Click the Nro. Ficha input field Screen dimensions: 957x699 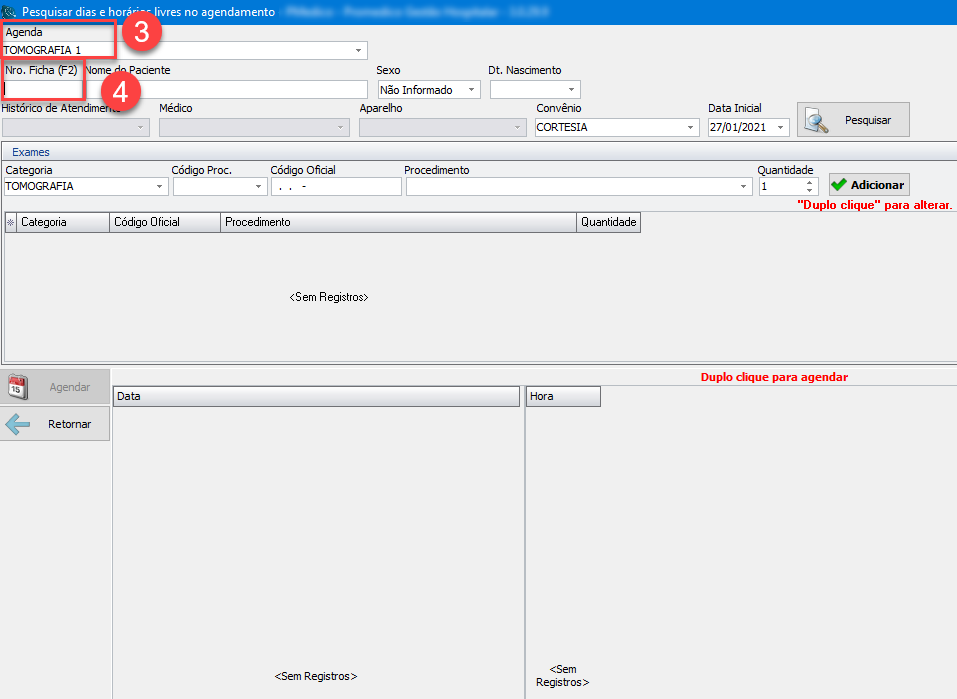click(x=42, y=89)
